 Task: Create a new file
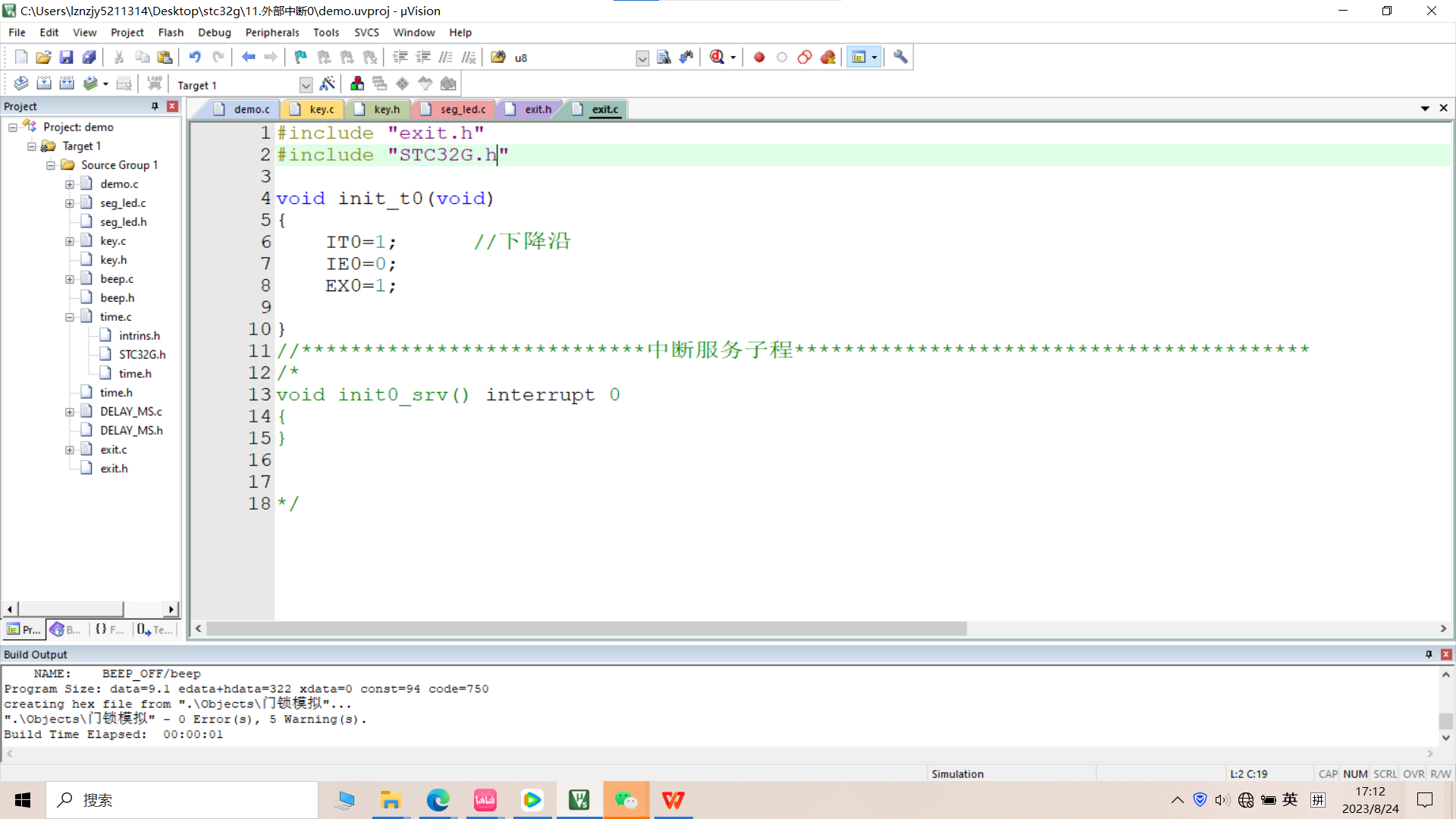[21, 57]
